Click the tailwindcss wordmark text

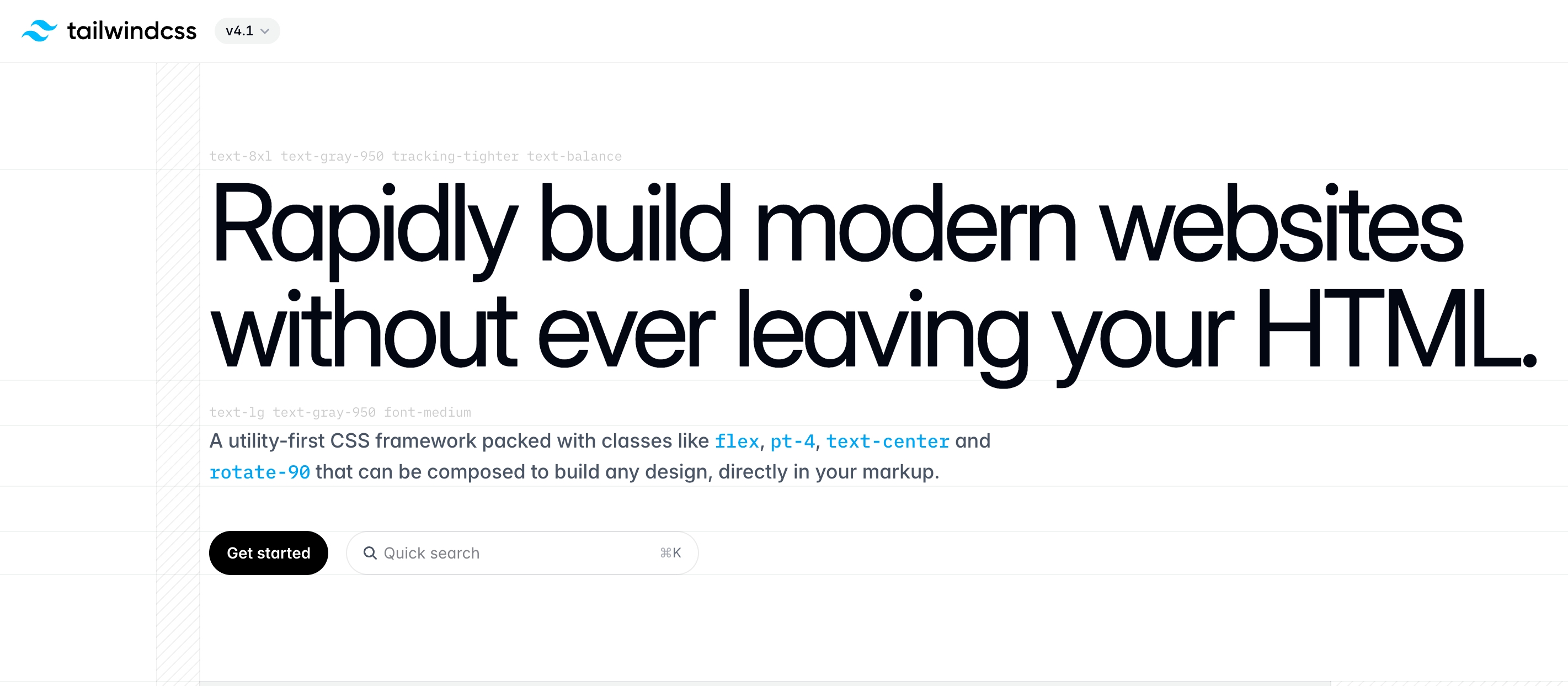coord(131,31)
